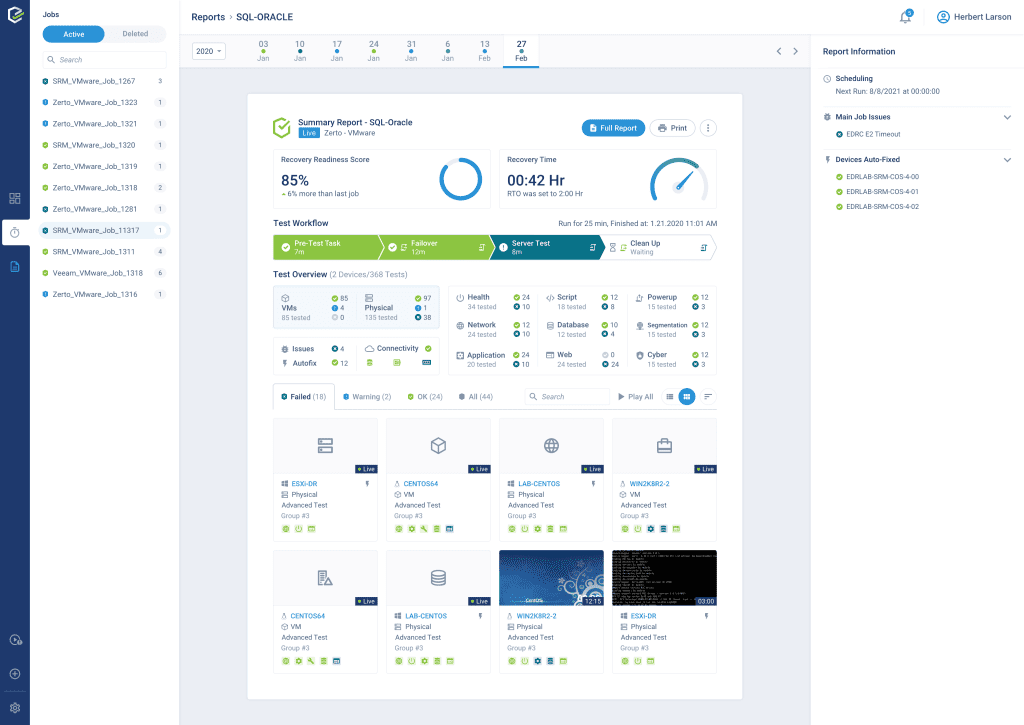Open the sort options icon
Image resolution: width=1024 pixels, height=725 pixels.
click(708, 397)
